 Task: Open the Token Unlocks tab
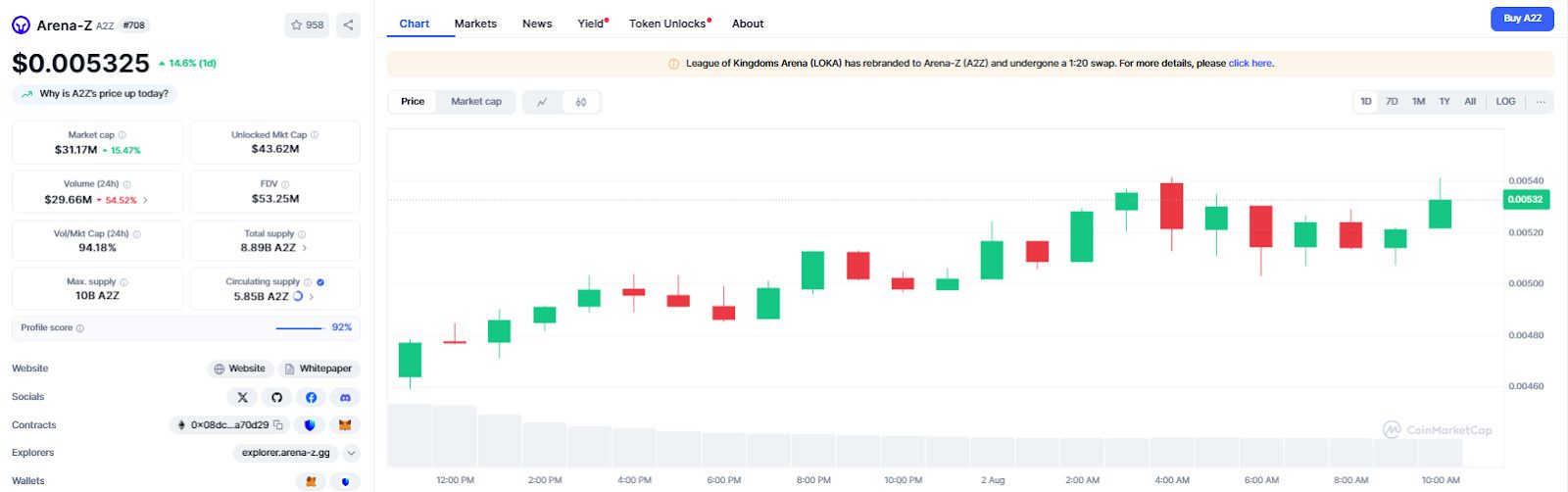pyautogui.click(x=667, y=24)
